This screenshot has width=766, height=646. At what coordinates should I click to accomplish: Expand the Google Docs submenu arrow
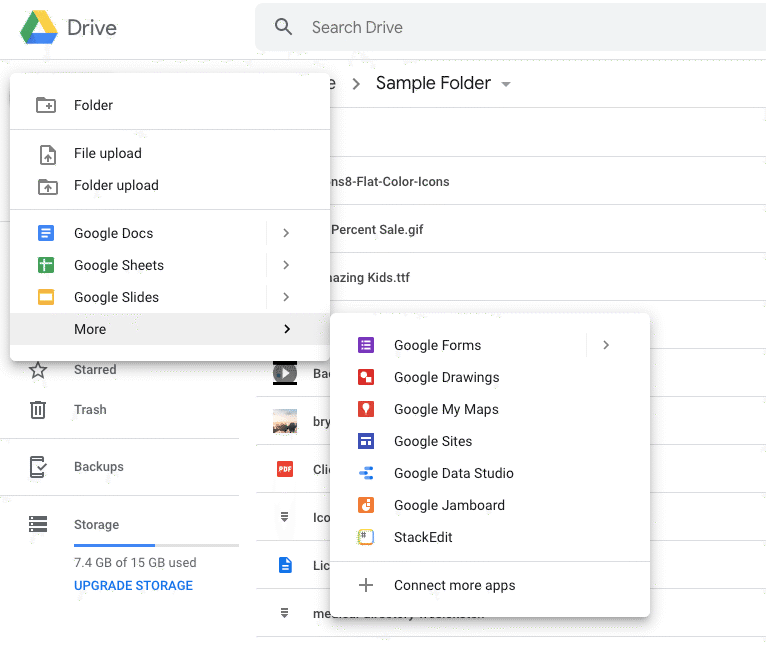[x=286, y=233]
